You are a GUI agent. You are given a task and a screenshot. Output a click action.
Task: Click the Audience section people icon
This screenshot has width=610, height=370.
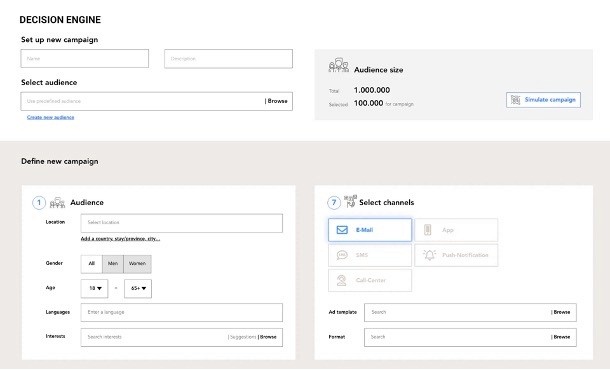point(57,203)
